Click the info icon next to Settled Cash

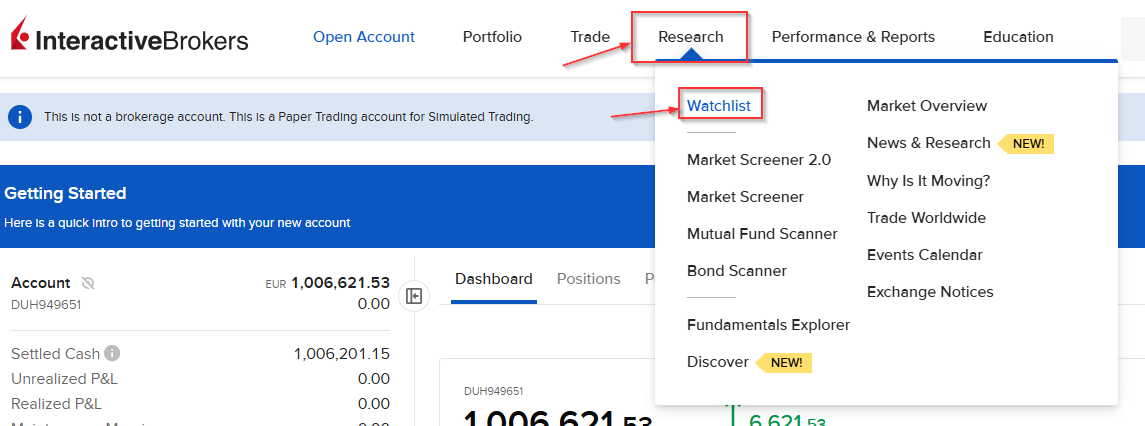pyautogui.click(x=112, y=354)
